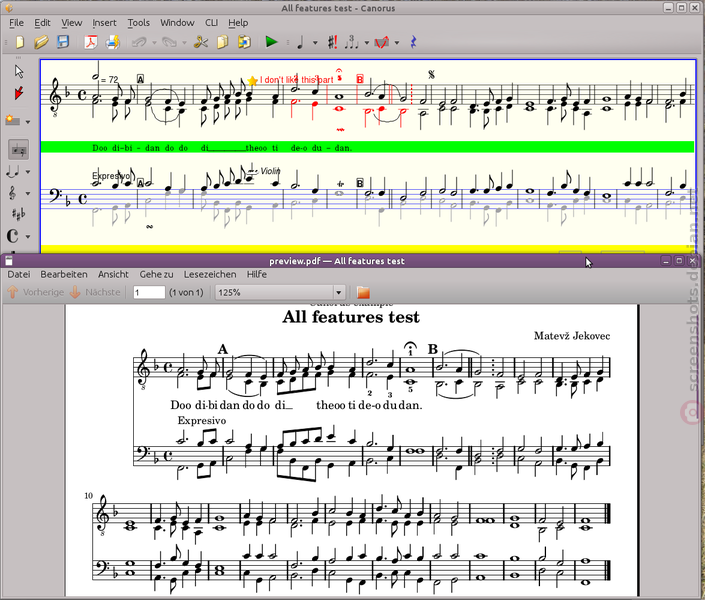705x600 pixels.
Task: Open the Ansicht menu
Action: pos(113,274)
